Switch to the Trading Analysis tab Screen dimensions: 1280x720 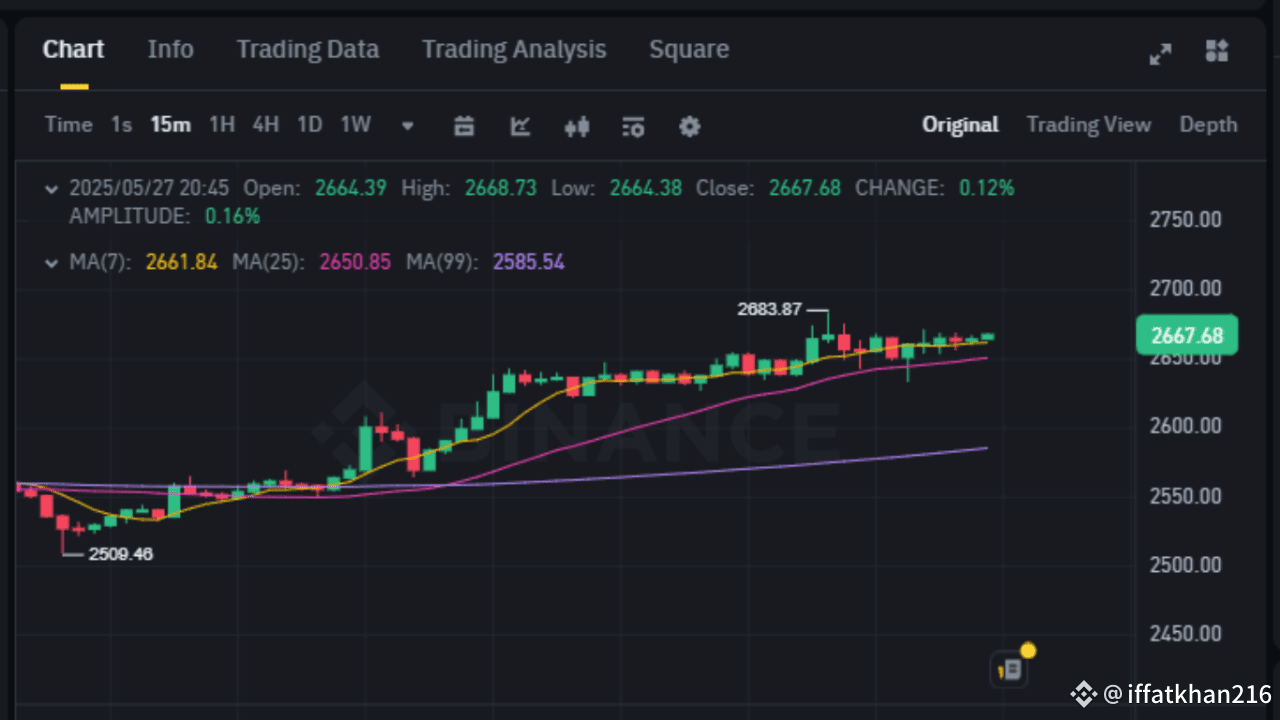click(514, 50)
